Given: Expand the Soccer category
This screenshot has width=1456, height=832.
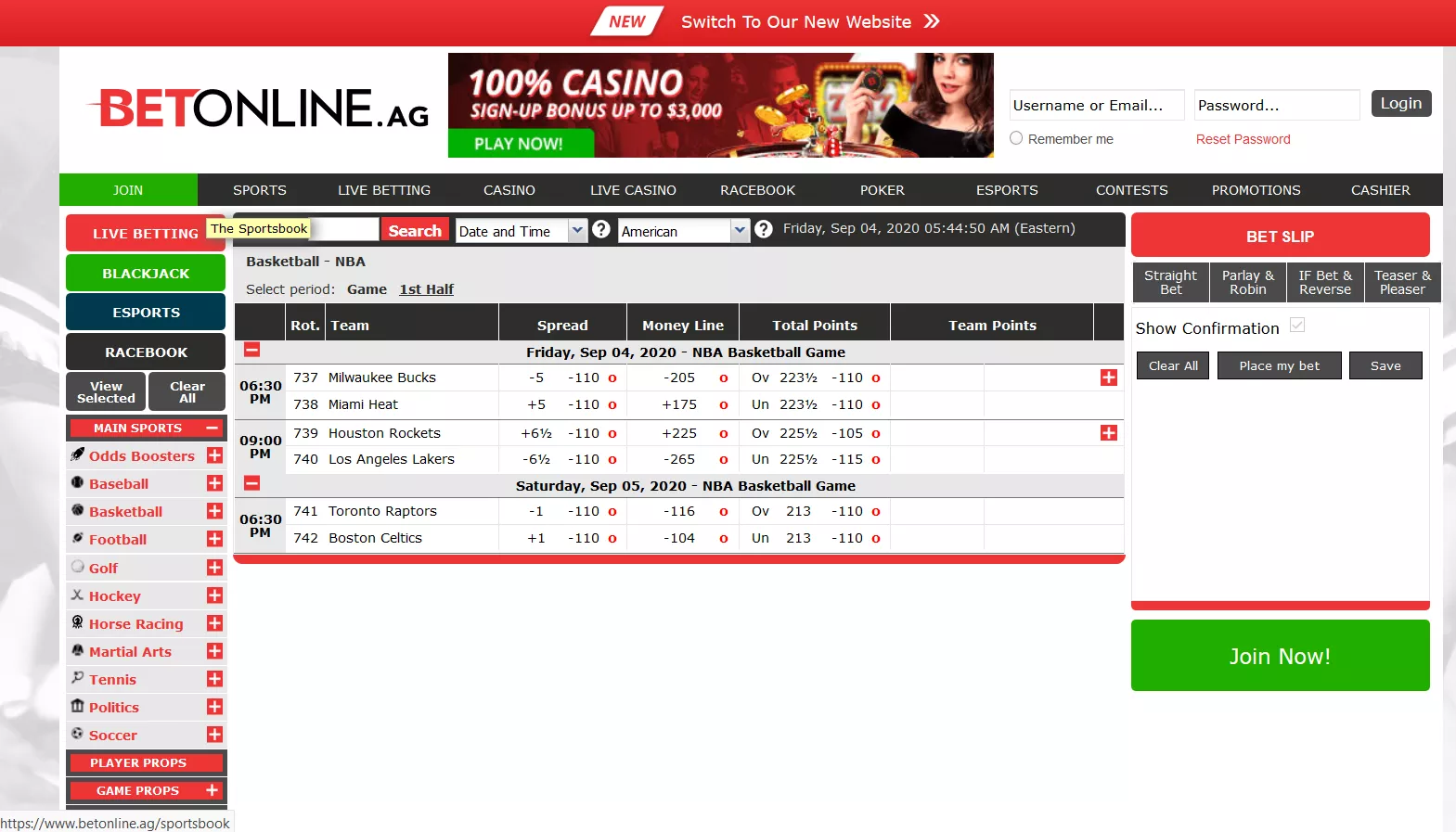Looking at the screenshot, I should 214,735.
